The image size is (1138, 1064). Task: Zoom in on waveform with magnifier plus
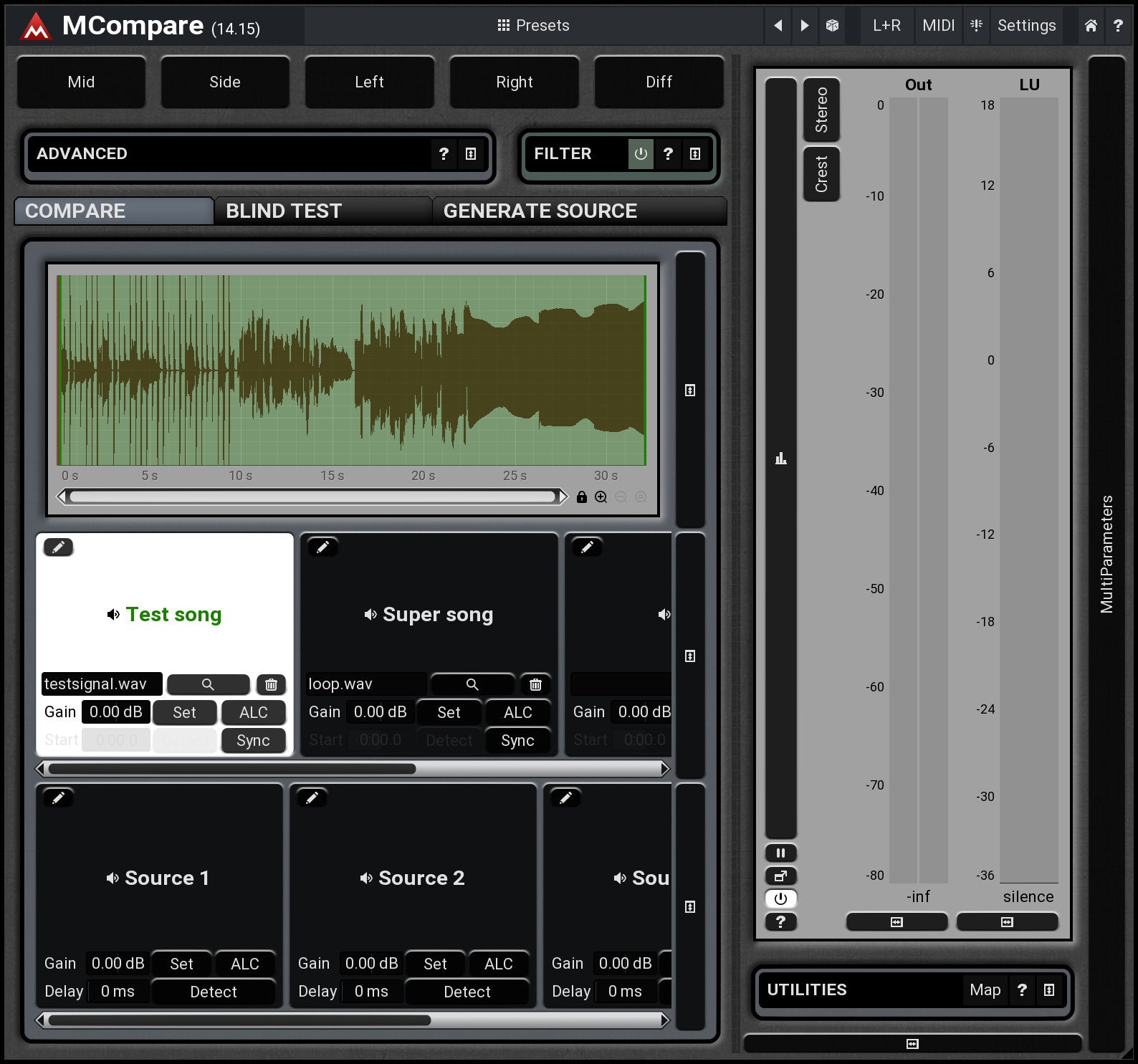tap(601, 497)
